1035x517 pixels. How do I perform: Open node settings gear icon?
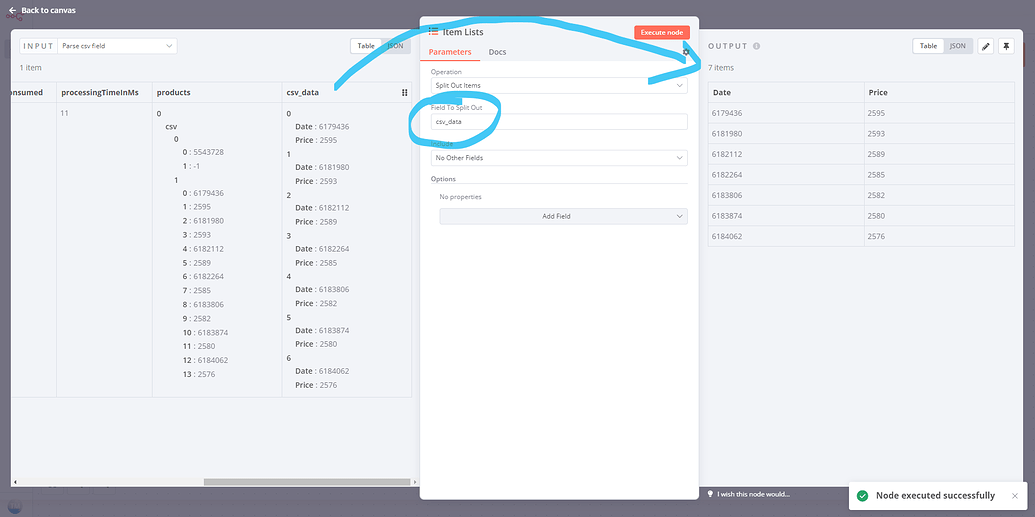point(686,52)
